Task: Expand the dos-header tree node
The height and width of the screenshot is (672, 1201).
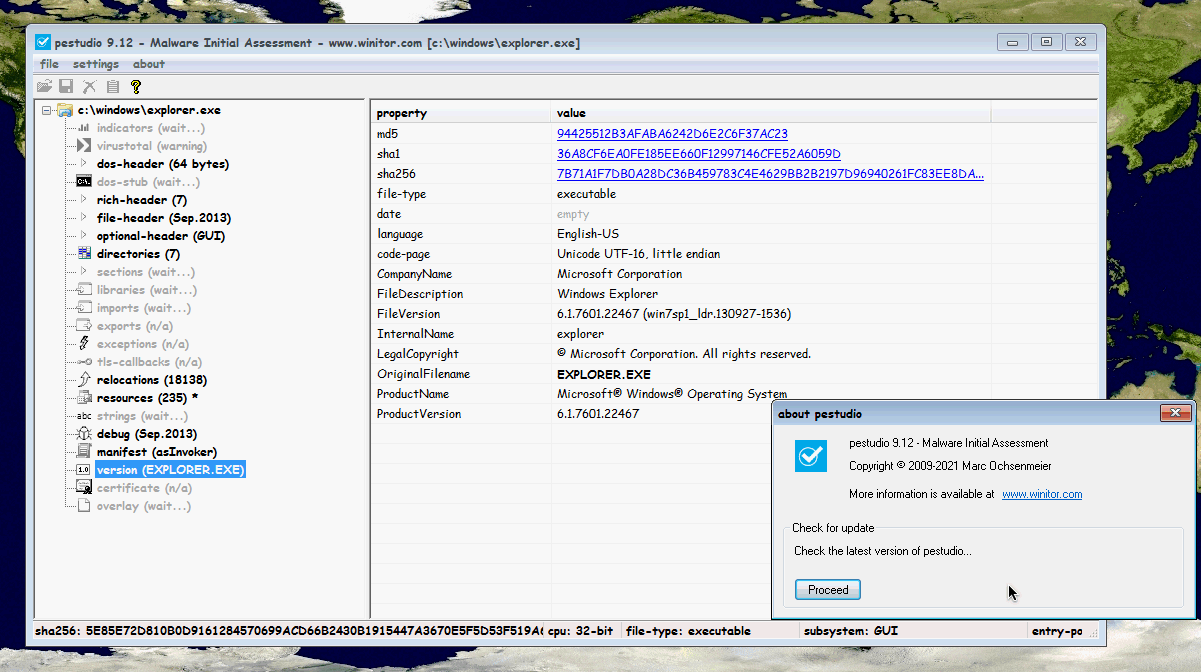Action: tap(84, 164)
